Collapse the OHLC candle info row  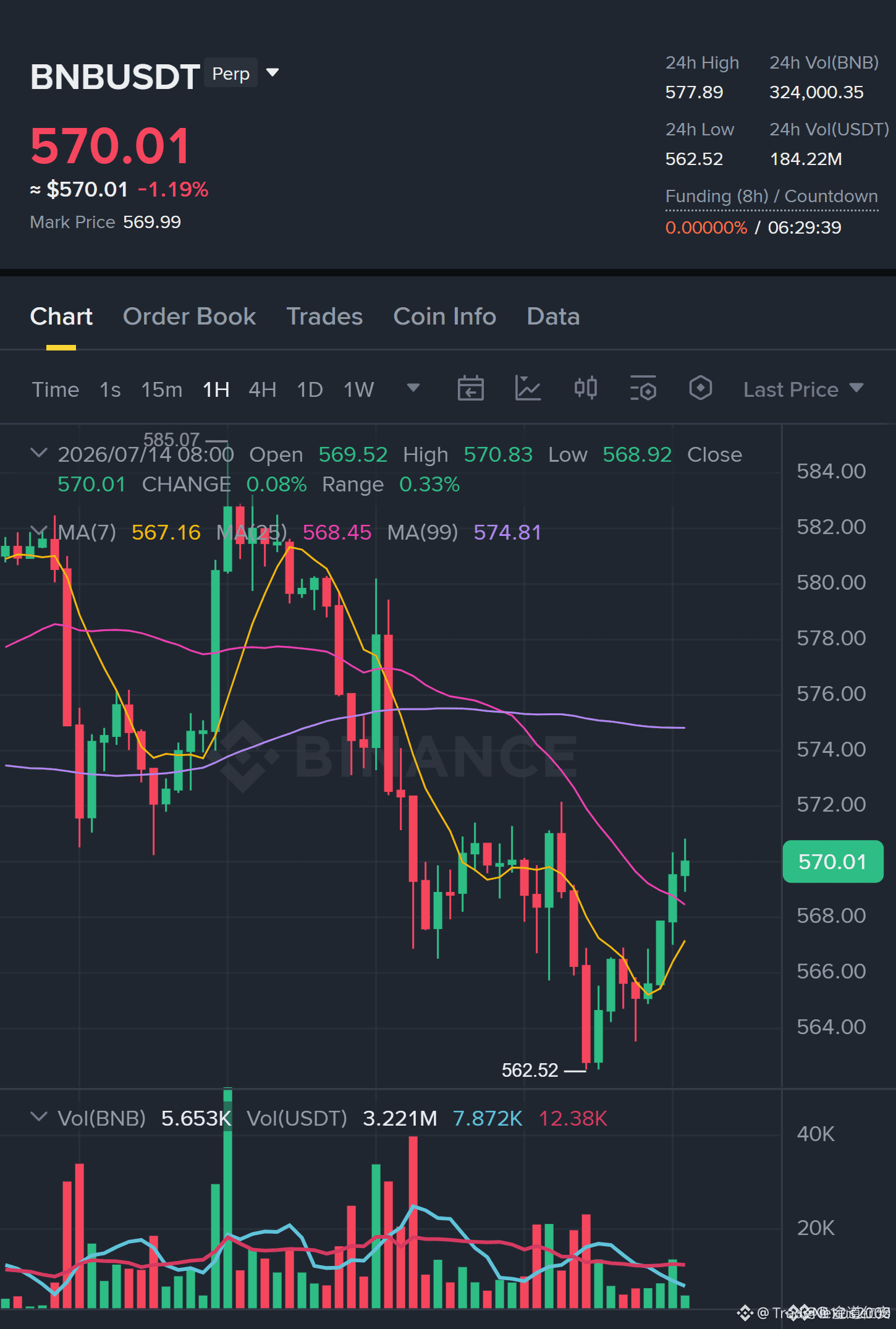coord(38,453)
